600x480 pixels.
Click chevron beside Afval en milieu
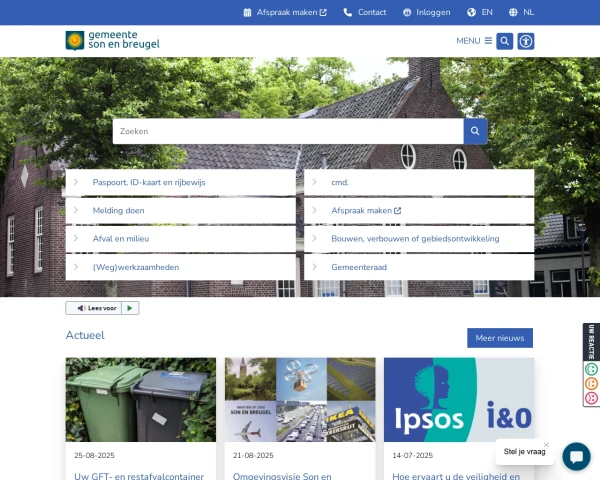76,238
